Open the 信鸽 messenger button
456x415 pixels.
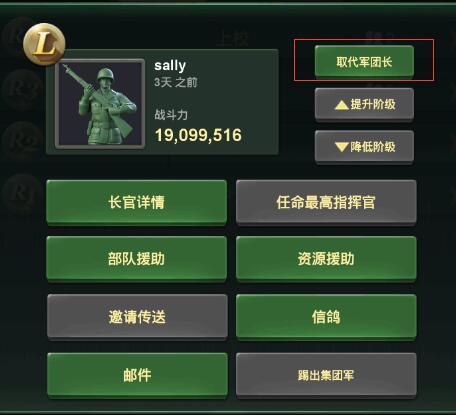coord(326,317)
